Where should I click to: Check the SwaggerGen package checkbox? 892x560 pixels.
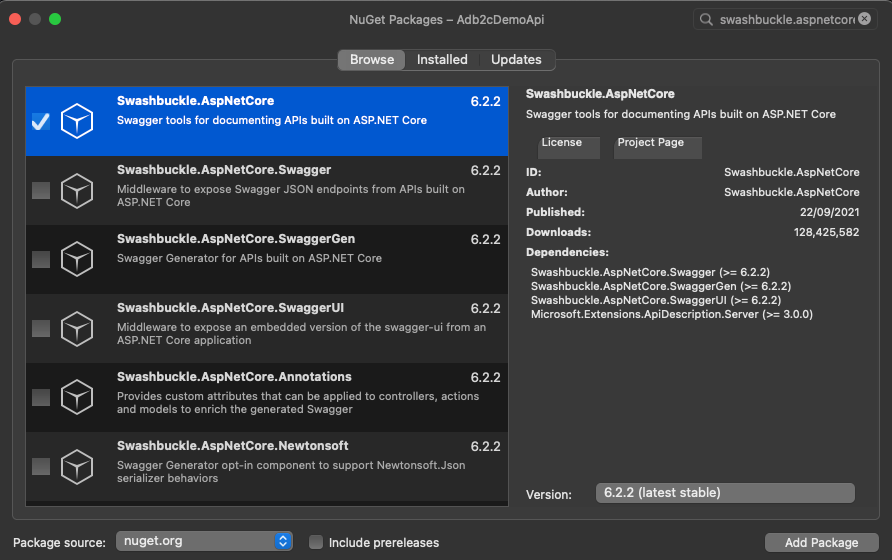(x=40, y=260)
